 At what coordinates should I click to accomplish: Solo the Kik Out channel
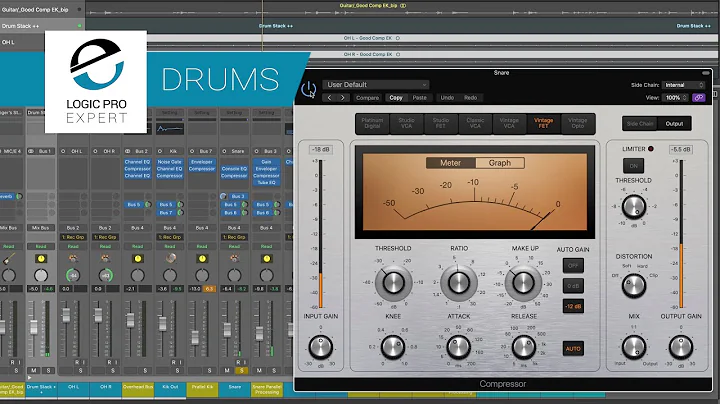177,370
